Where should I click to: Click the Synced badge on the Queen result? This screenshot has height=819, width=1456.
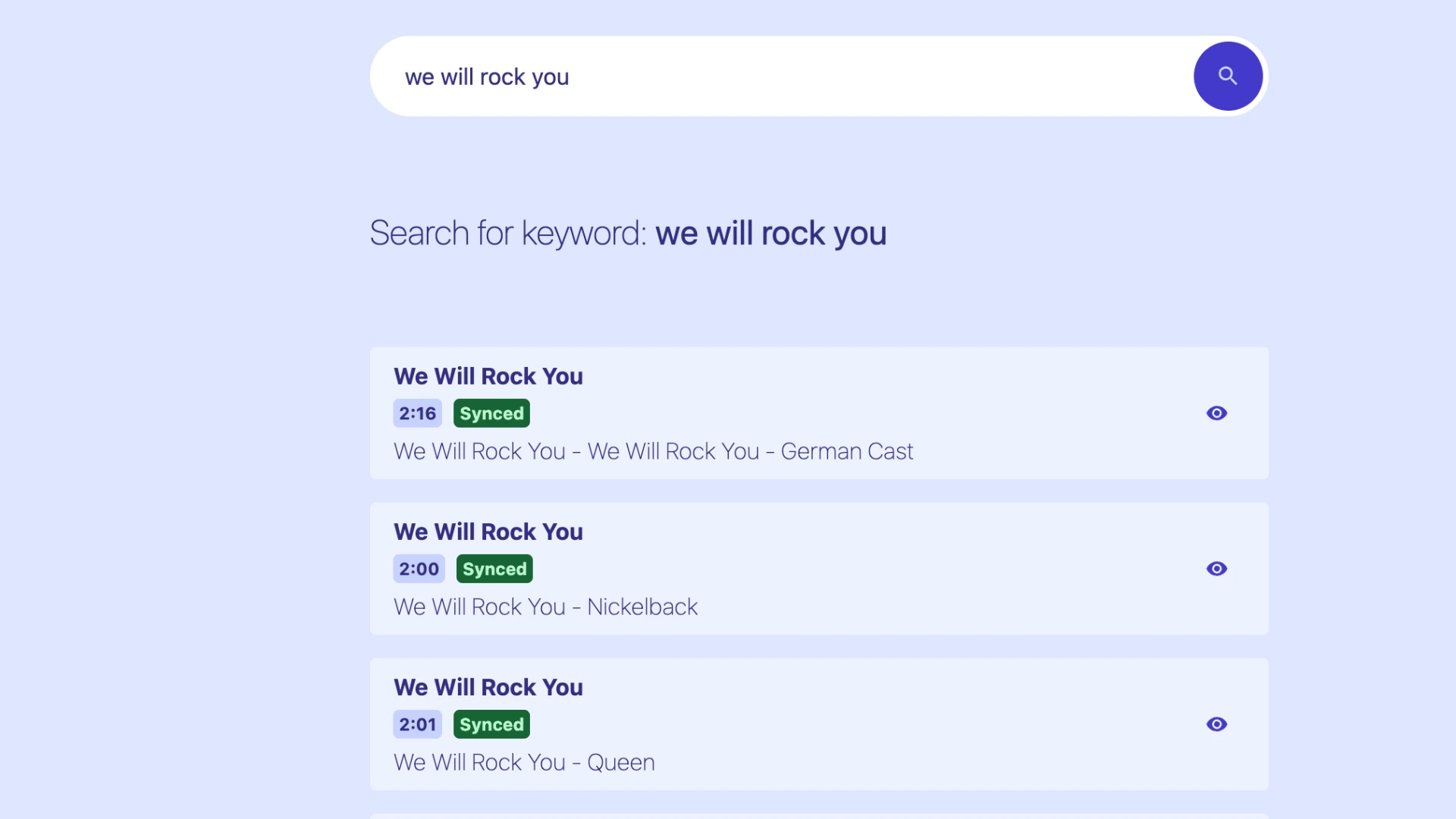pos(491,724)
